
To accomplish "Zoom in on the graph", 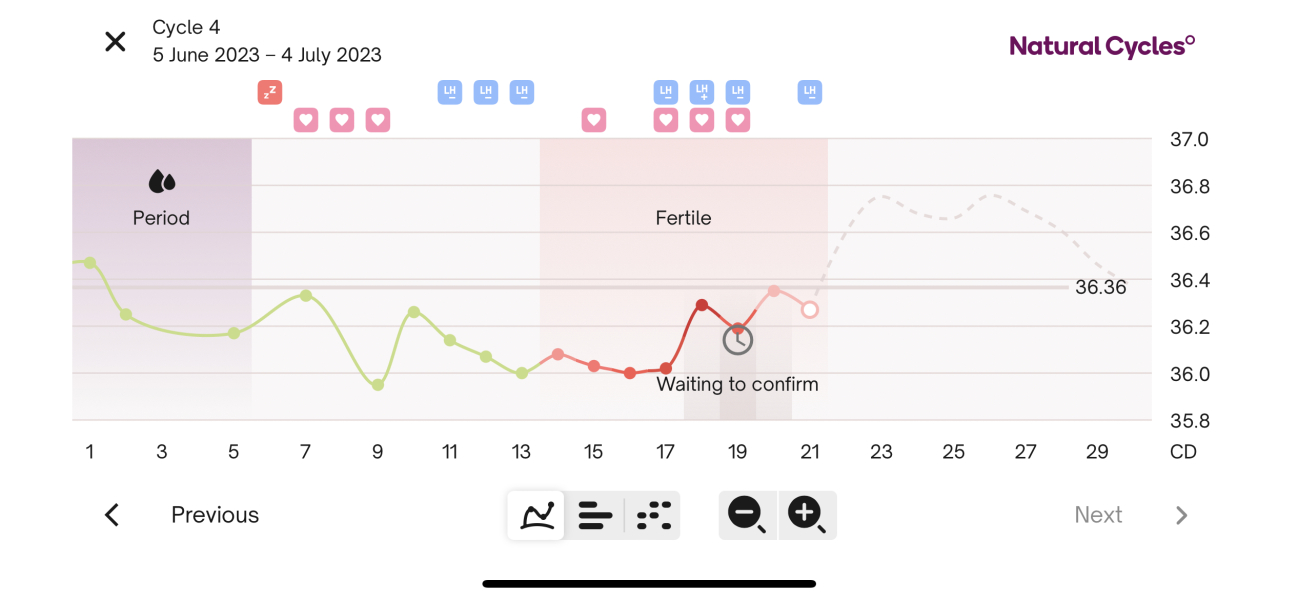I will 806,515.
